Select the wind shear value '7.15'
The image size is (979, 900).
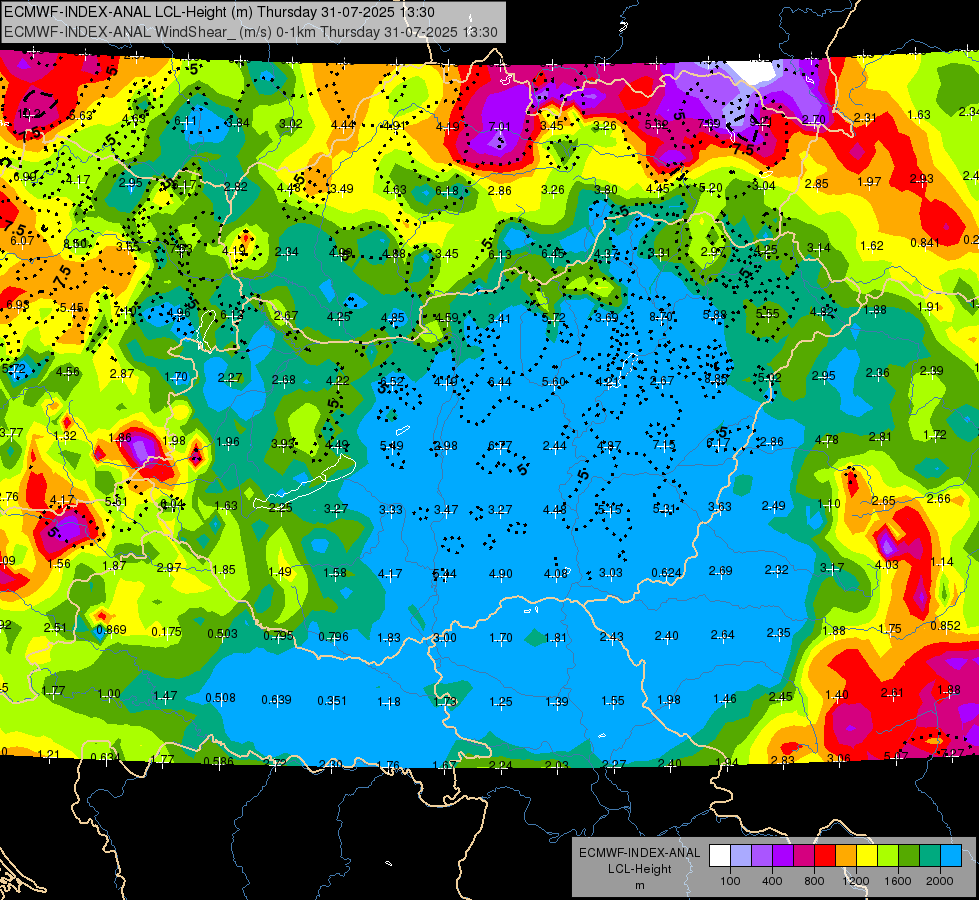pos(664,445)
